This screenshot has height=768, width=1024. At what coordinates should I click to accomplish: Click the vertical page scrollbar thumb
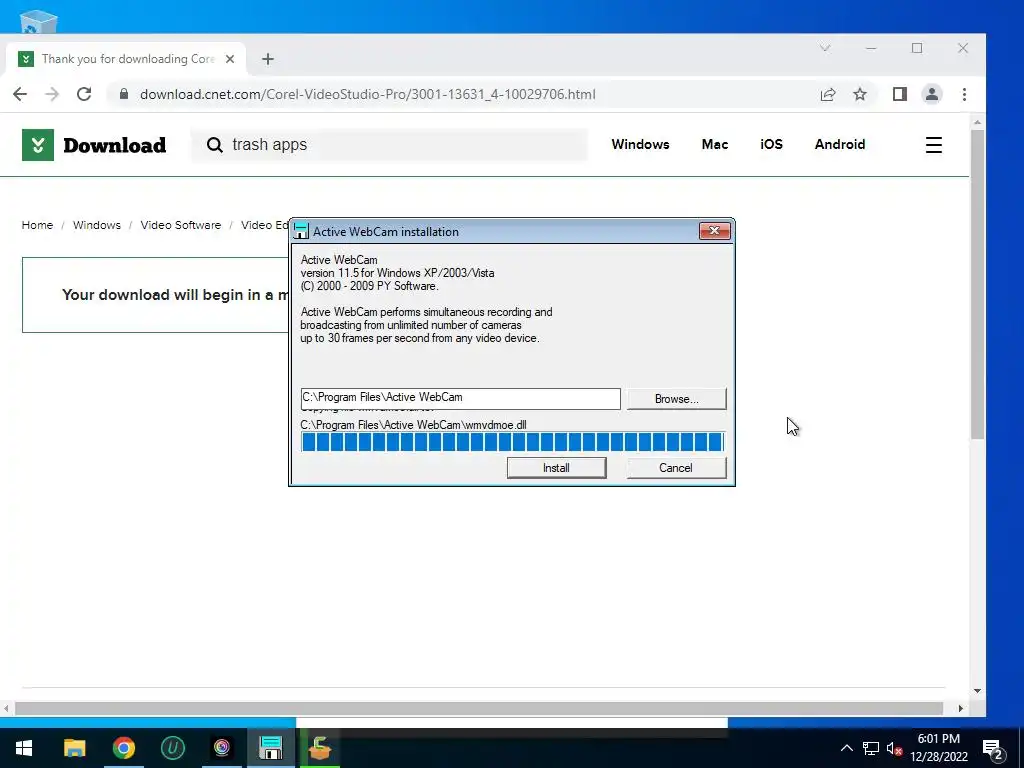pos(977,284)
